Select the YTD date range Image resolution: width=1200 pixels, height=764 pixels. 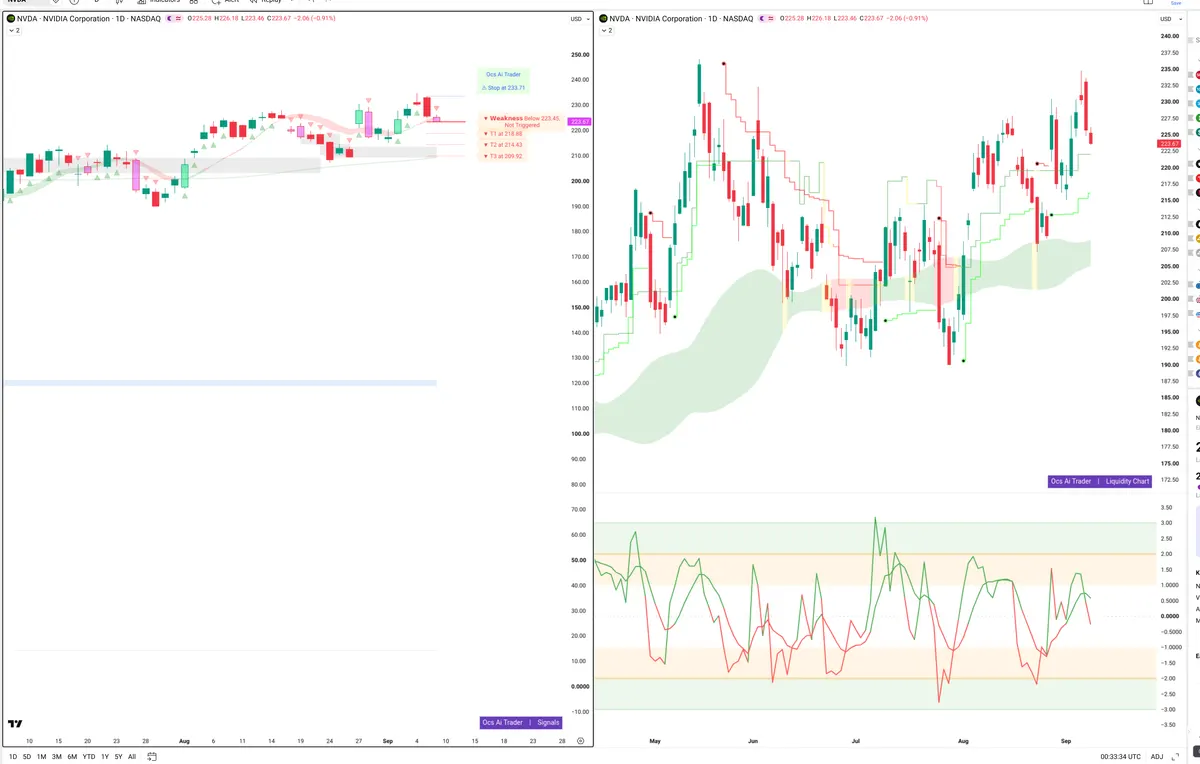click(89, 756)
